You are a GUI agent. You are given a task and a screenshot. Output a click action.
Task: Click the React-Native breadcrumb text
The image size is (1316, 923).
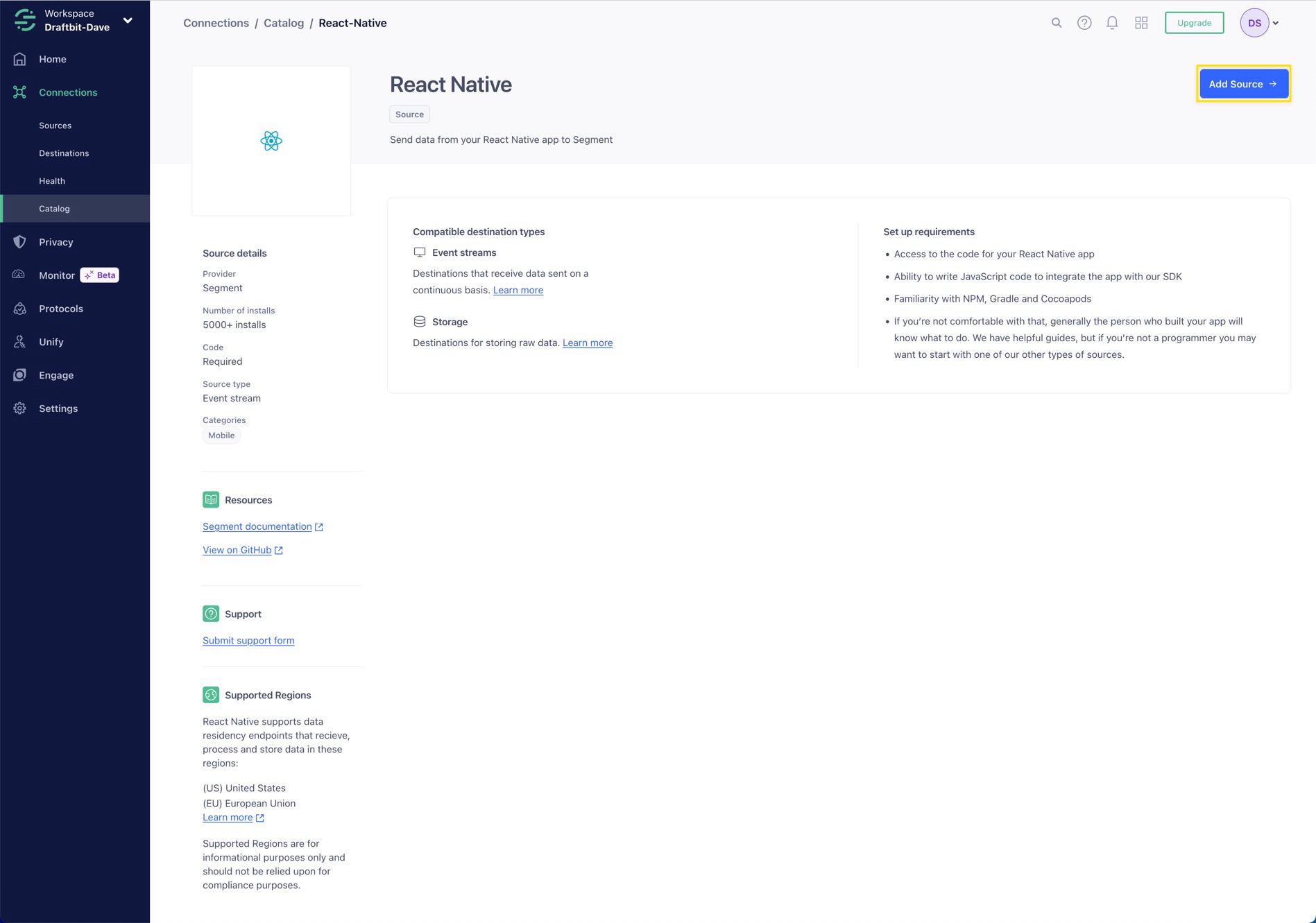(352, 23)
